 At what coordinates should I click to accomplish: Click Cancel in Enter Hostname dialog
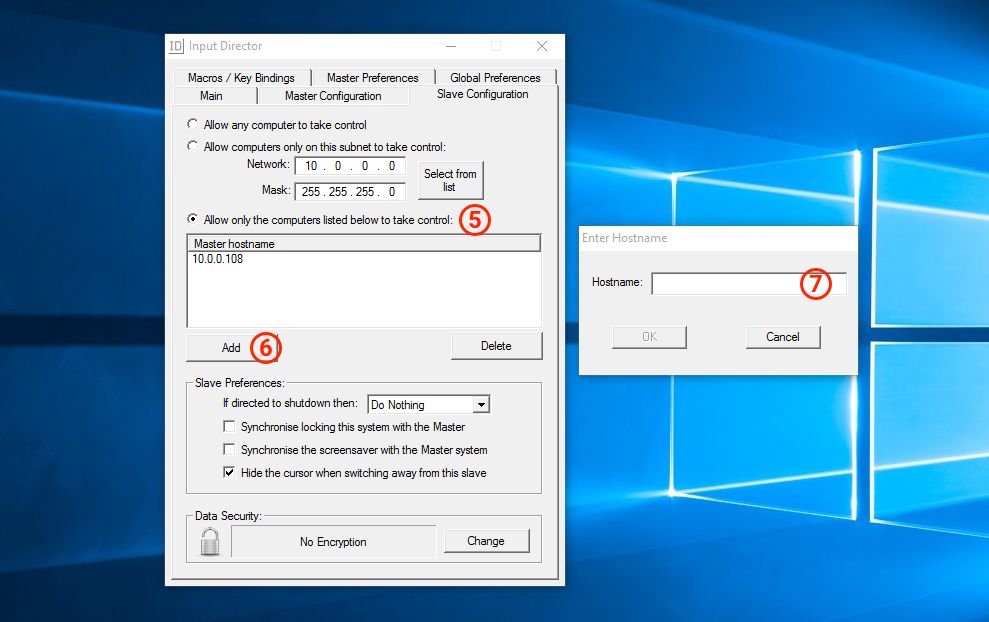783,337
